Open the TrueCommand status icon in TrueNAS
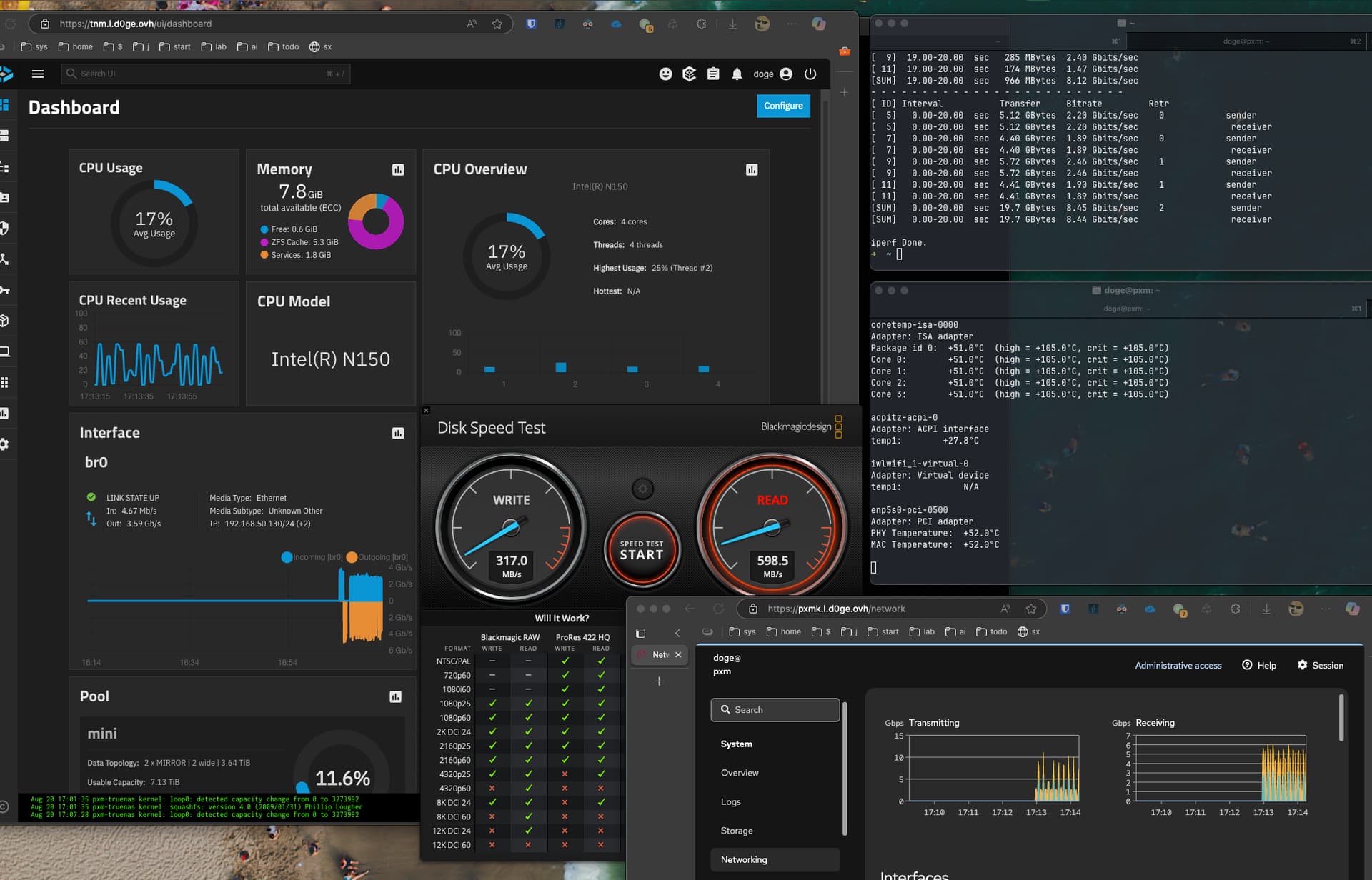Image resolution: width=1372 pixels, height=880 pixels. click(x=689, y=74)
